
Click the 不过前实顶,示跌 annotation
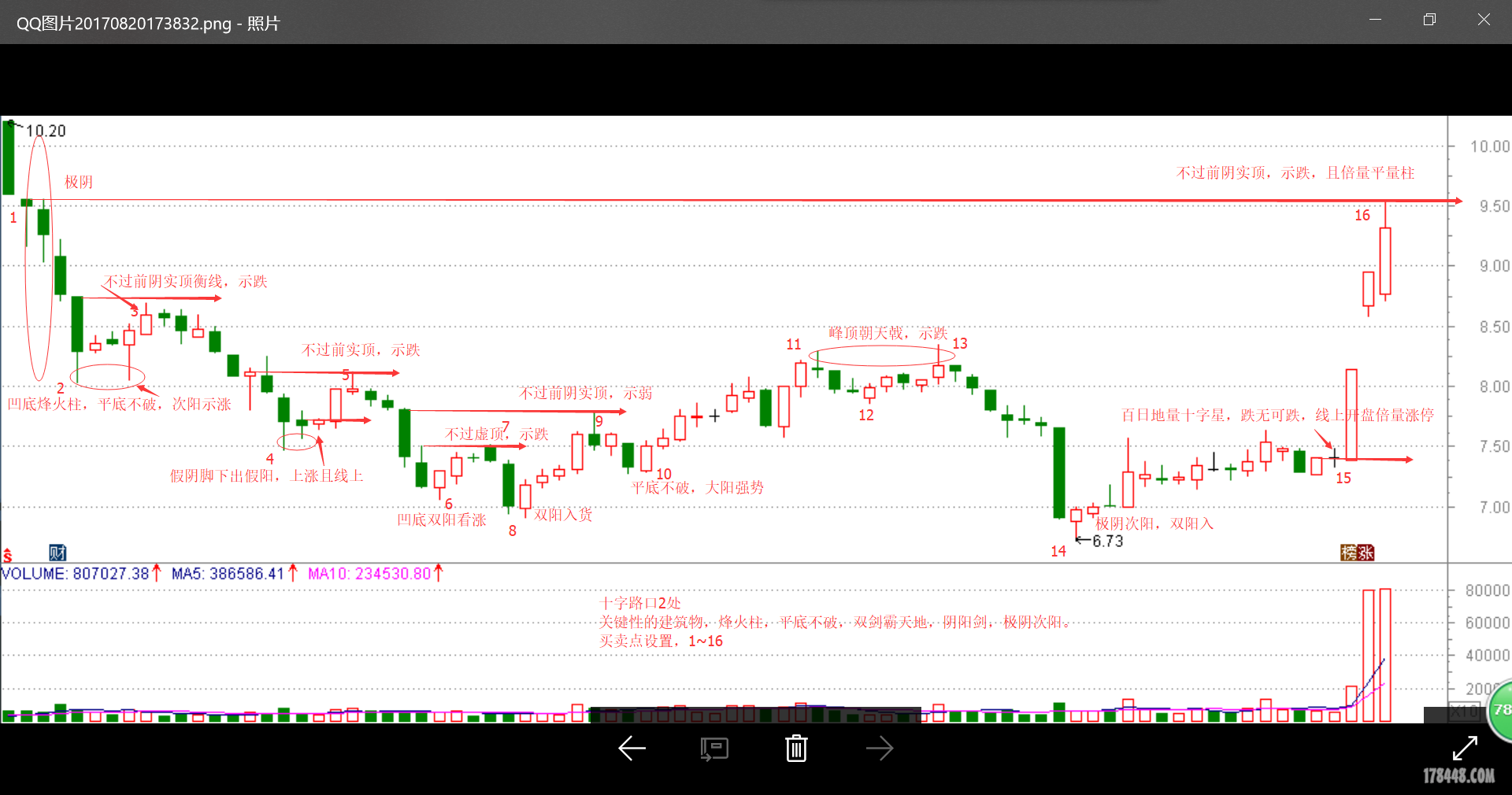(361, 349)
